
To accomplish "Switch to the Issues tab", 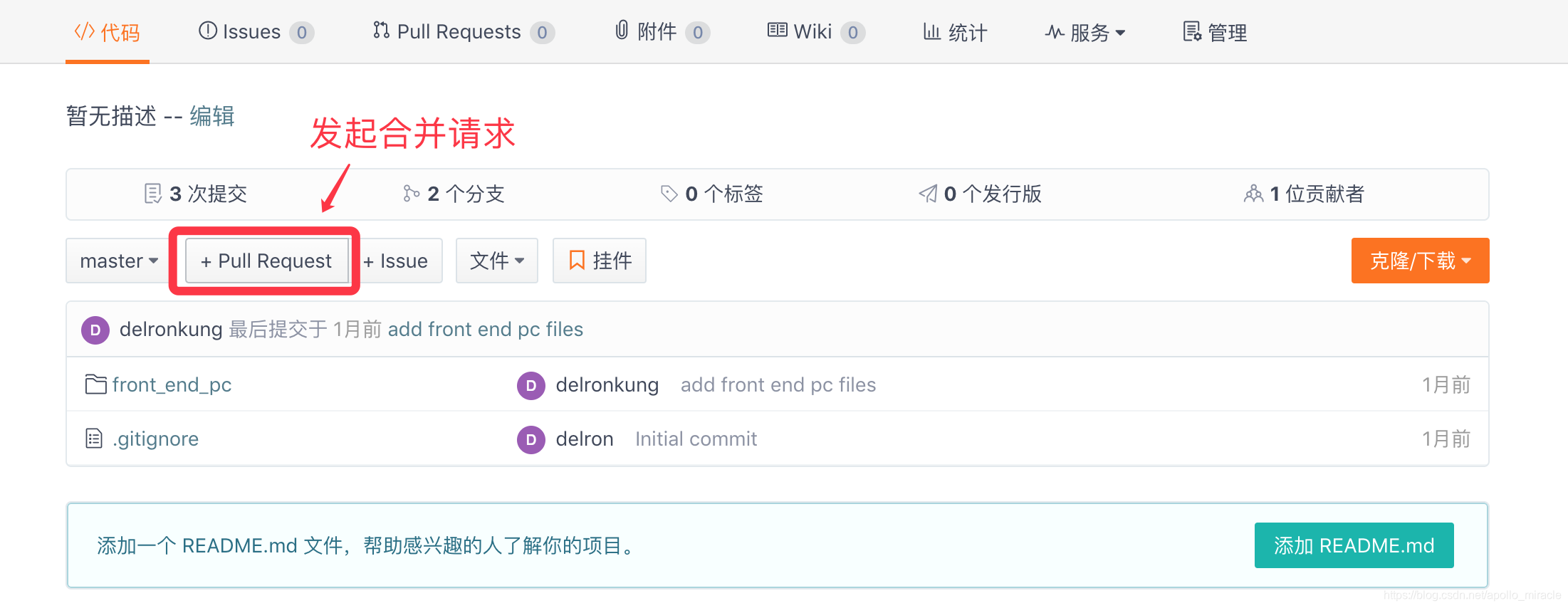I will point(256,32).
